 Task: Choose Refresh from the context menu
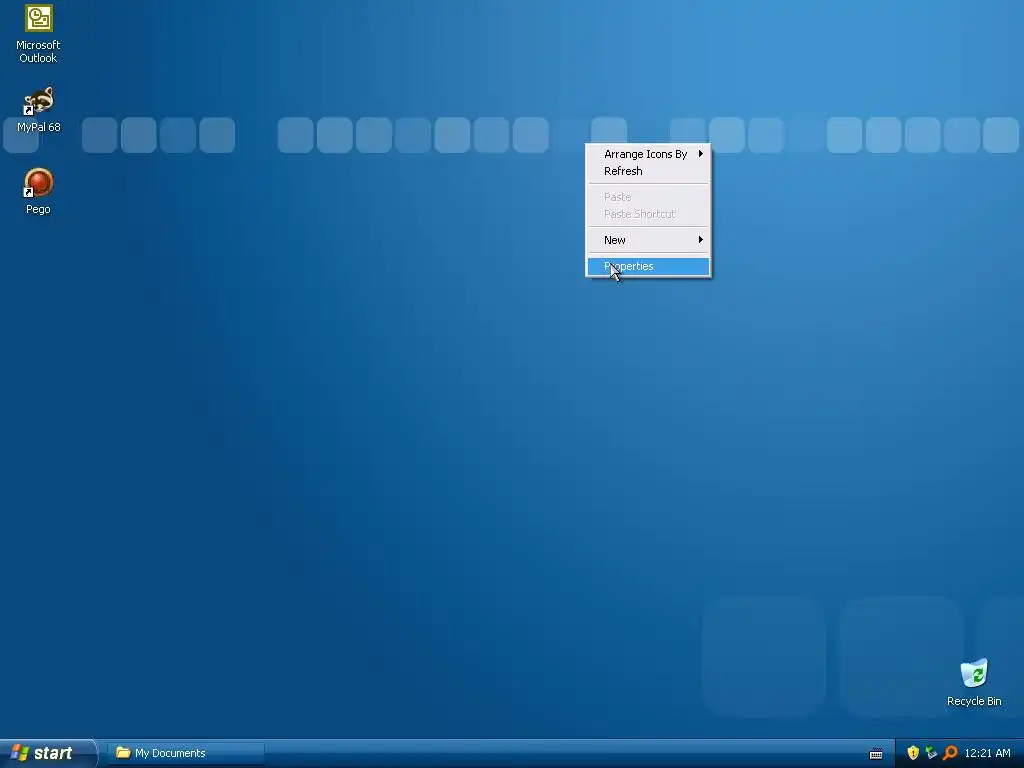click(x=648, y=171)
